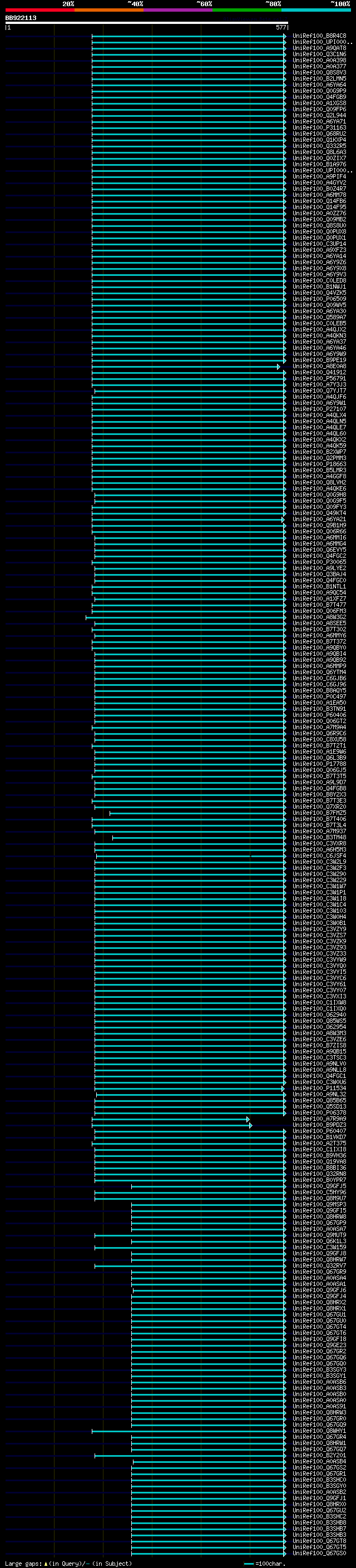Select hit label UniRef100_Q14FB6
356x1568 pixels.
click(x=319, y=201)
